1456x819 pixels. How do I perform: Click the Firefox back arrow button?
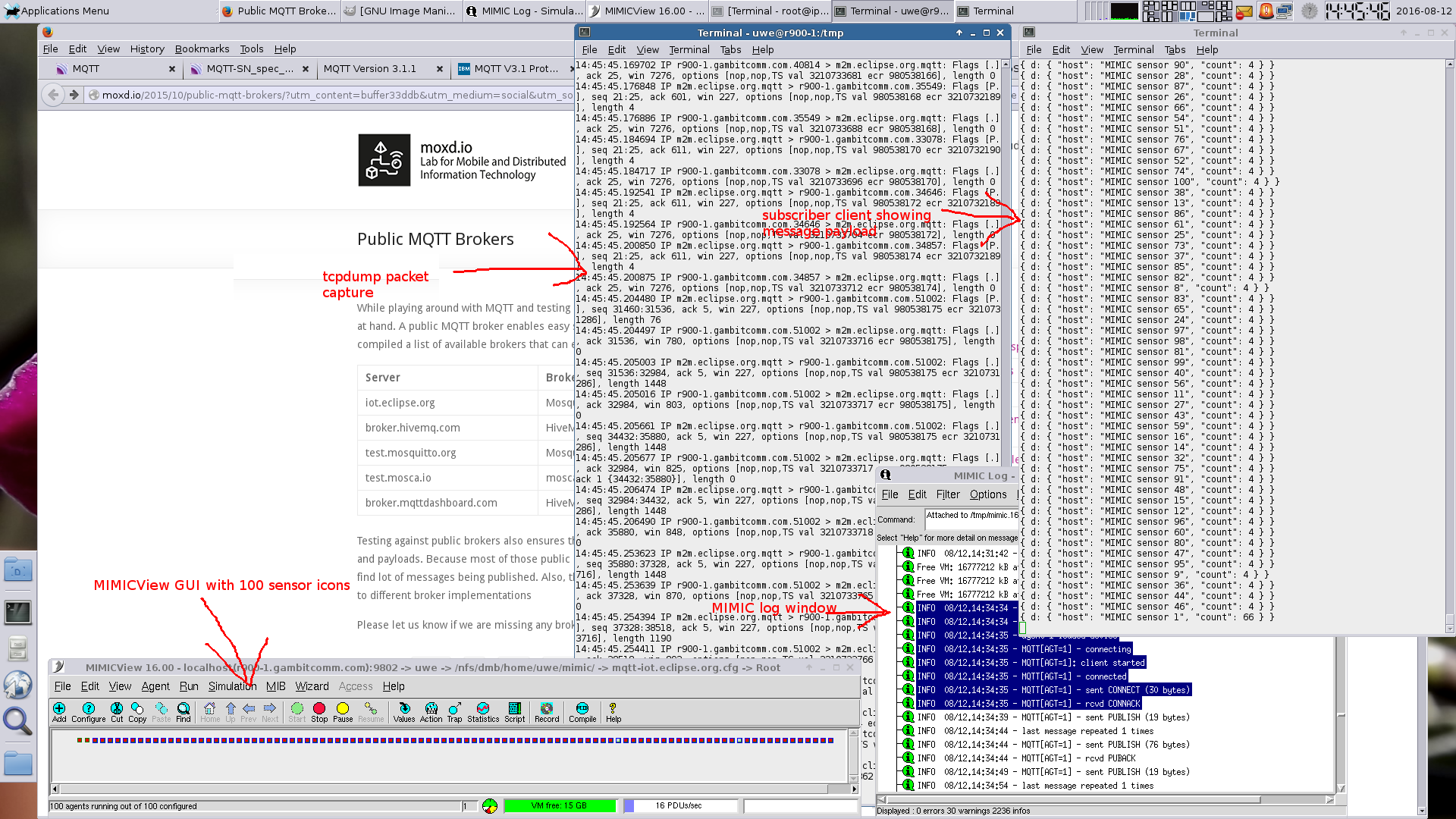tap(52, 95)
